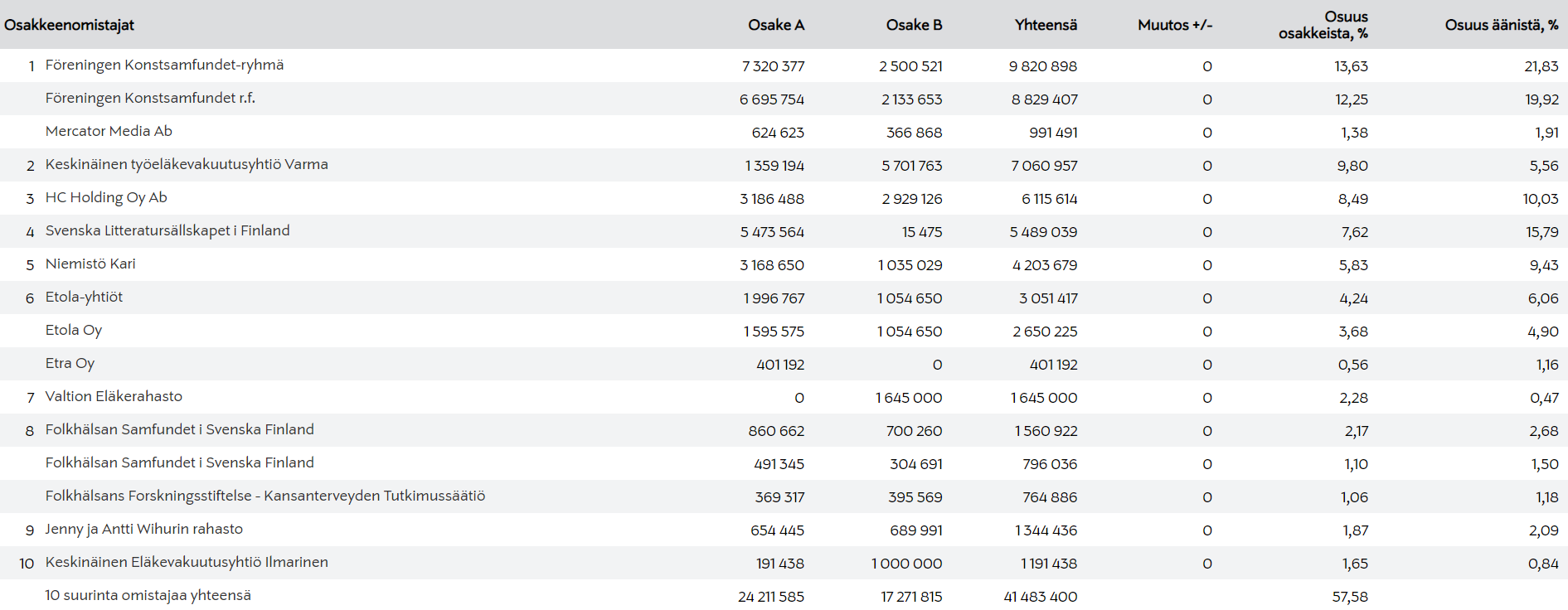Select Jenny ja Antti Wihurin rahasto name
This screenshot has height=610, width=1568.
144,529
